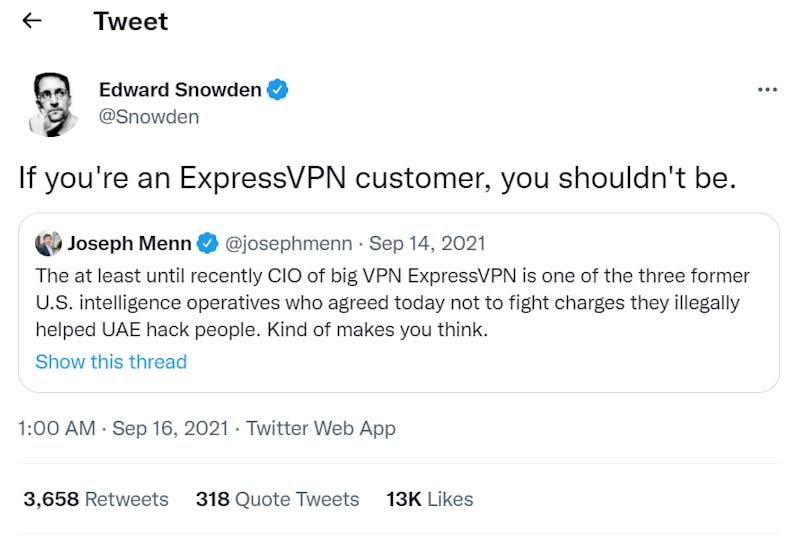Open Edward Snowden's profile picture
This screenshot has height=542, width=800.
54,104
